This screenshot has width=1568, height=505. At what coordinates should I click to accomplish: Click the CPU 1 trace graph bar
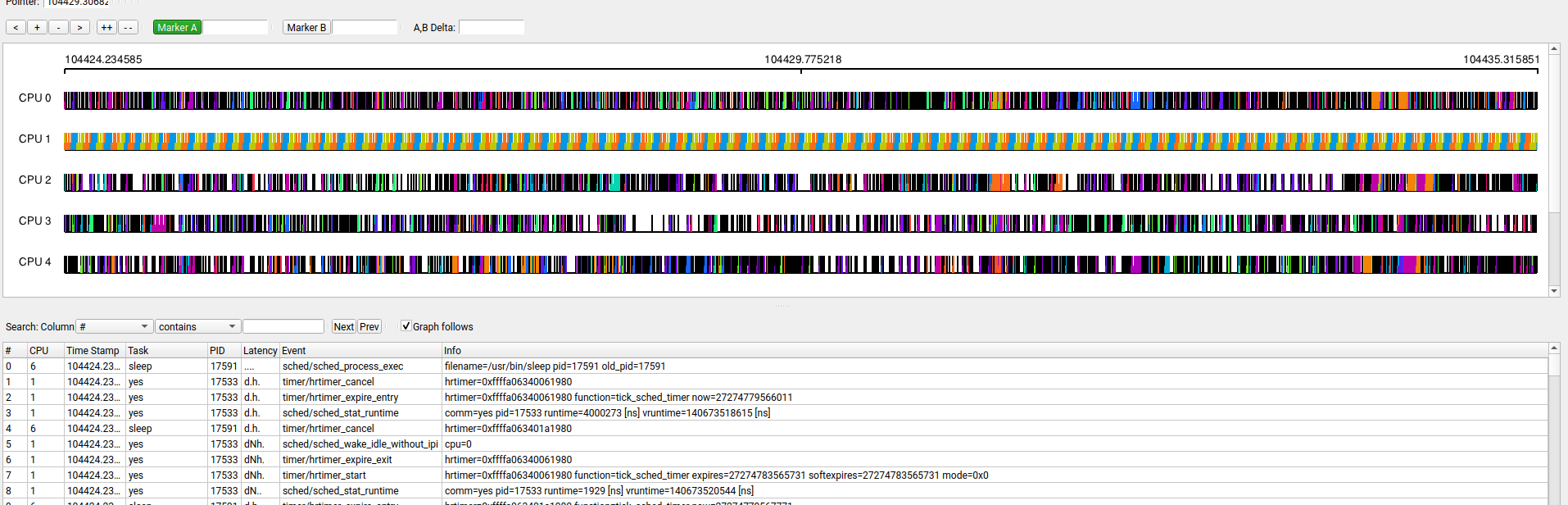click(800, 141)
